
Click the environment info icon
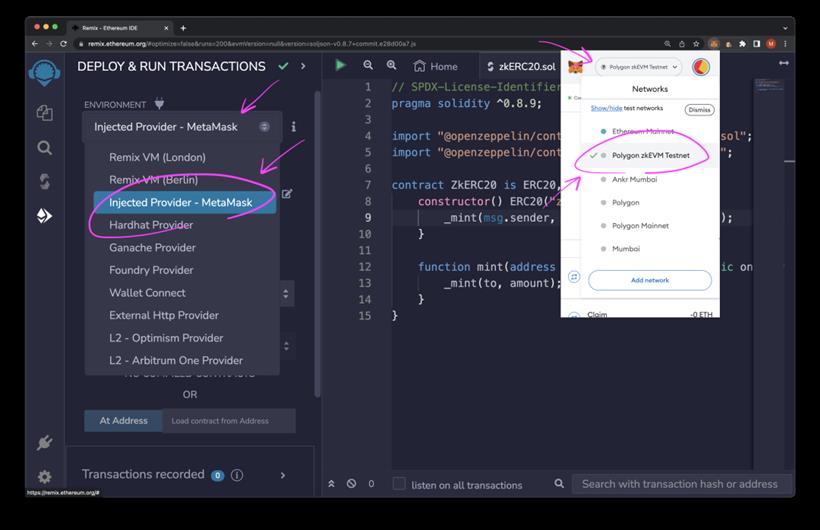point(293,127)
